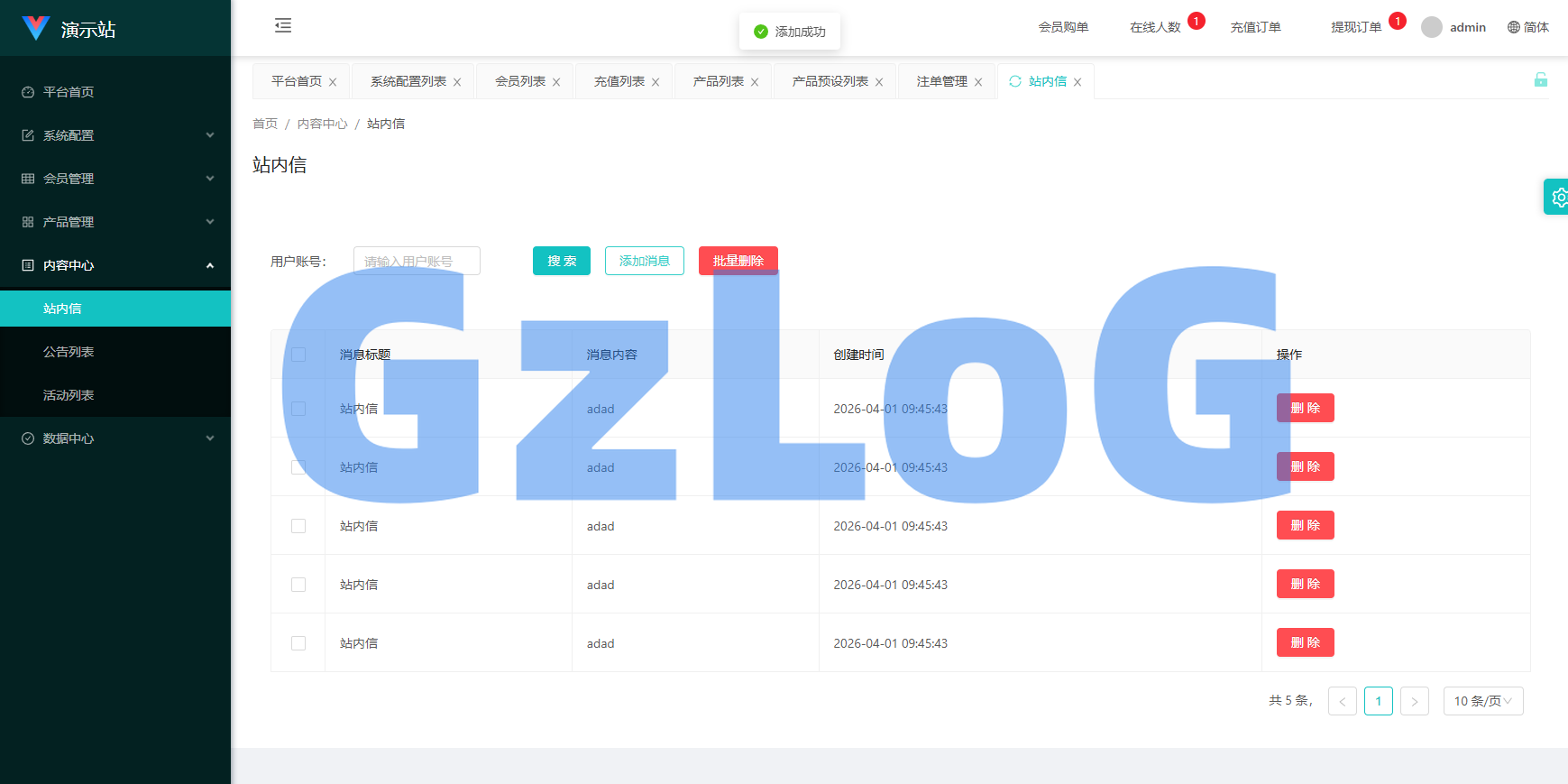Close the 充值列表 tab

[656, 82]
